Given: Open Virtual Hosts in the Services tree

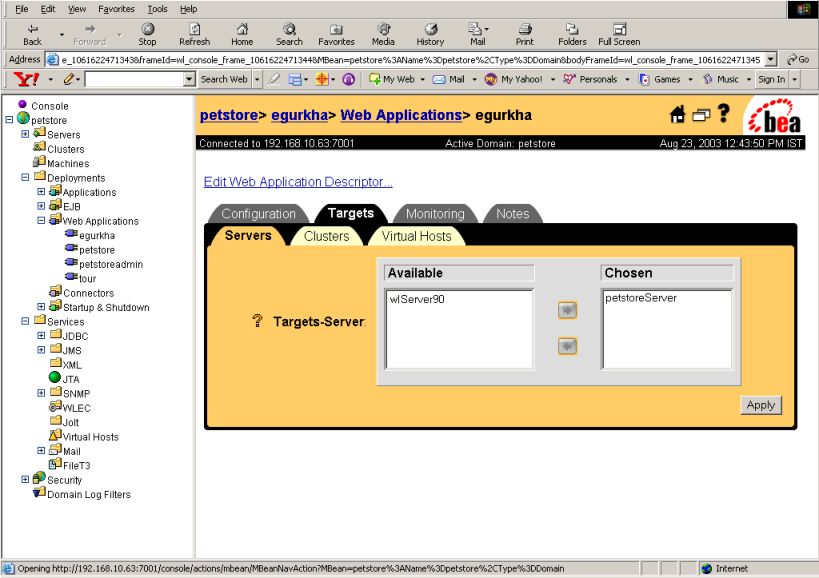Looking at the screenshot, I should (91, 437).
